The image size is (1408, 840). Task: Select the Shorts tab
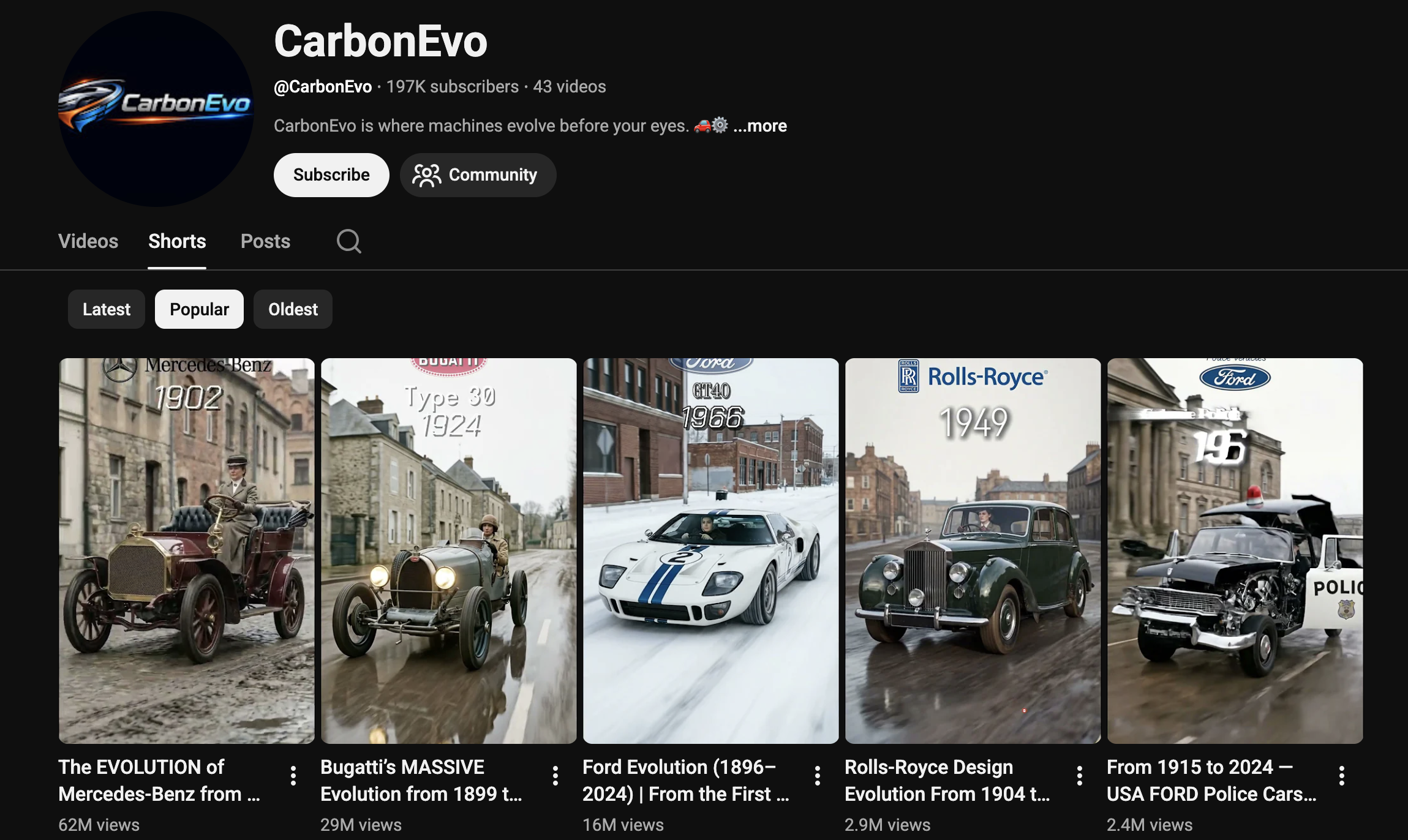click(177, 241)
